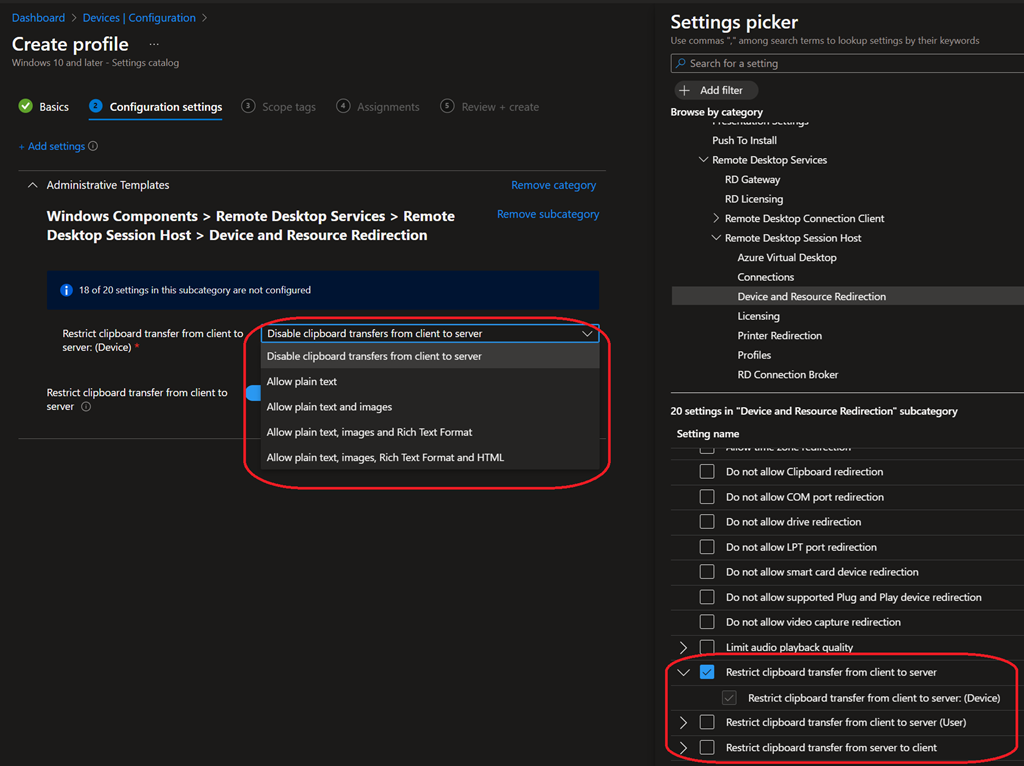Click the Remove subcategory link

click(548, 214)
